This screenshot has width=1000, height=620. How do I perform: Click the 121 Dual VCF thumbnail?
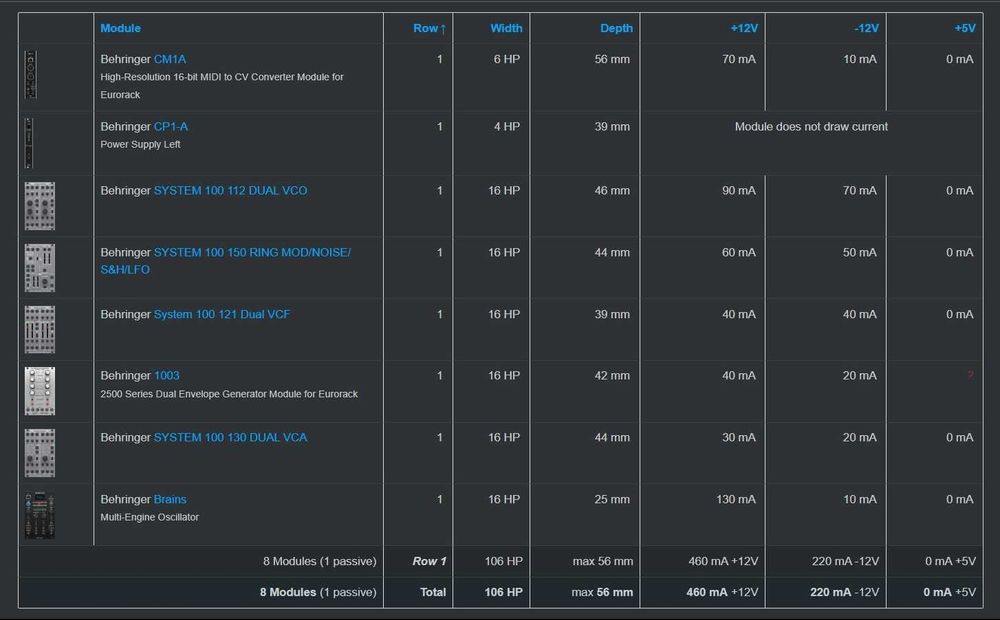[40, 329]
